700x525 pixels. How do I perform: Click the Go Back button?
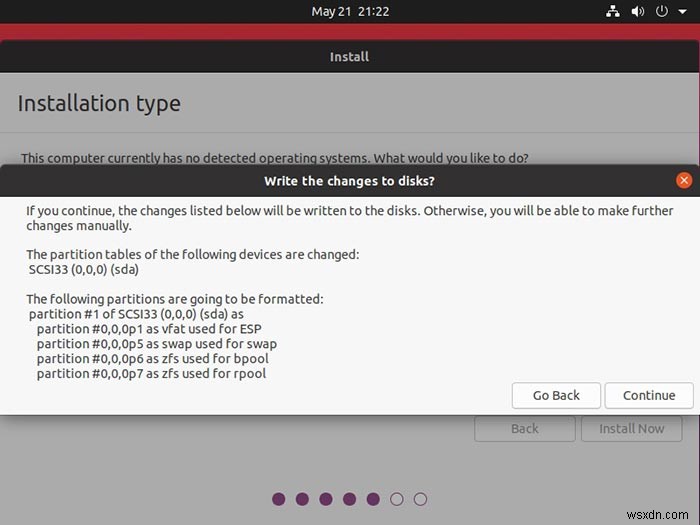pos(556,395)
